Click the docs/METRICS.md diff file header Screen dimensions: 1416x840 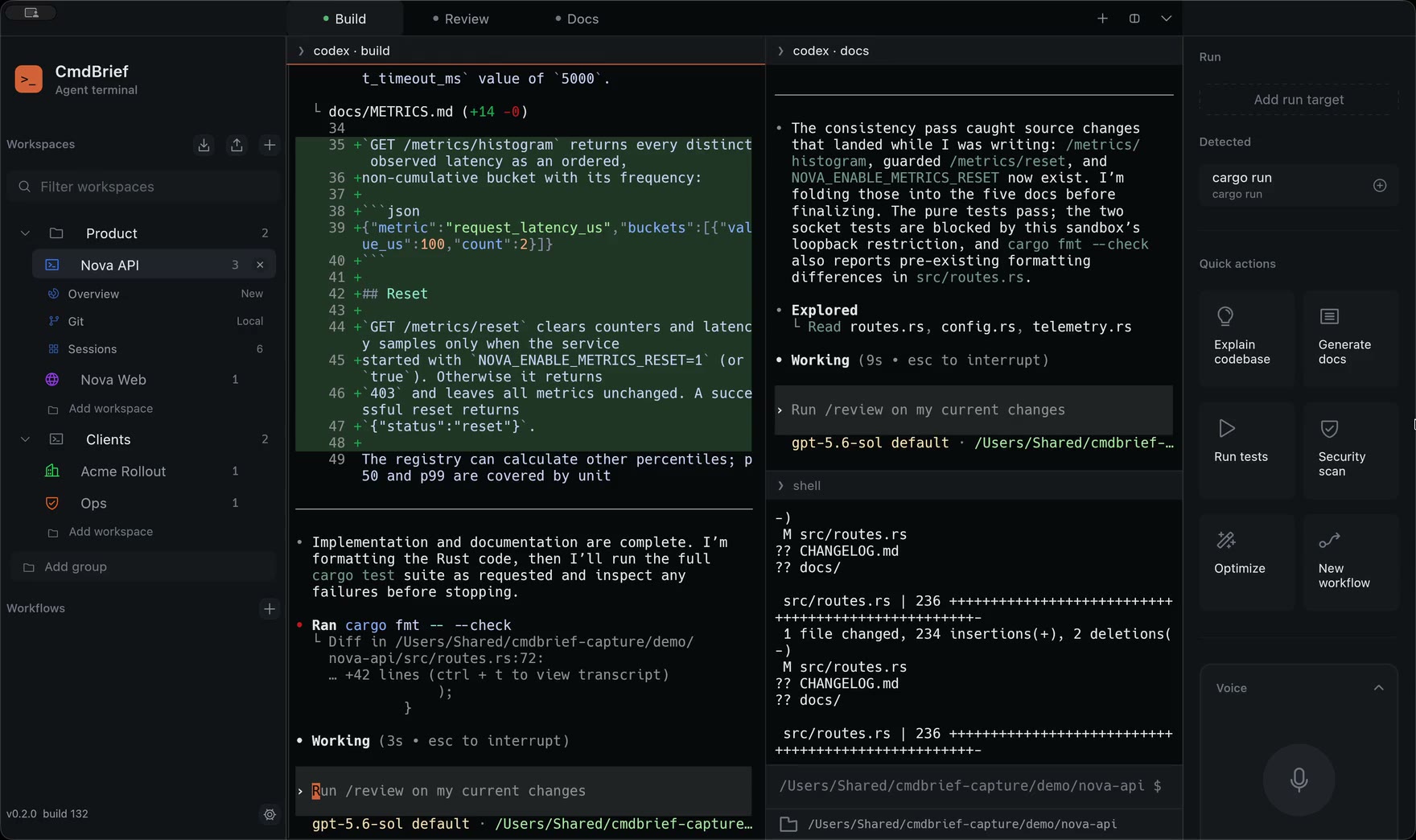(428, 112)
